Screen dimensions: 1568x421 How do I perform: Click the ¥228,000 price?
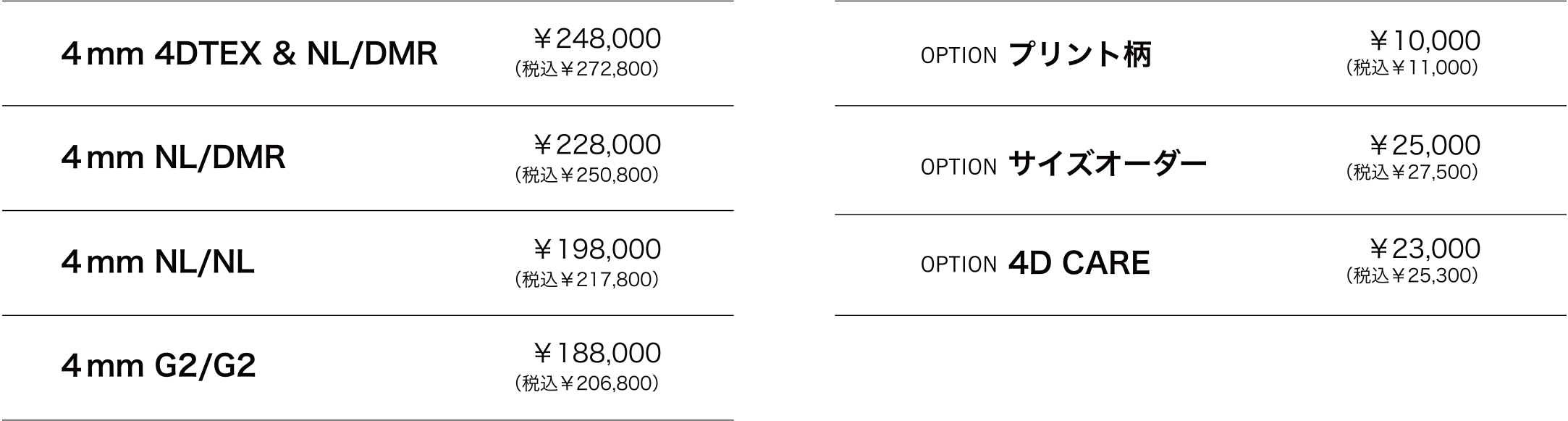tap(597, 145)
